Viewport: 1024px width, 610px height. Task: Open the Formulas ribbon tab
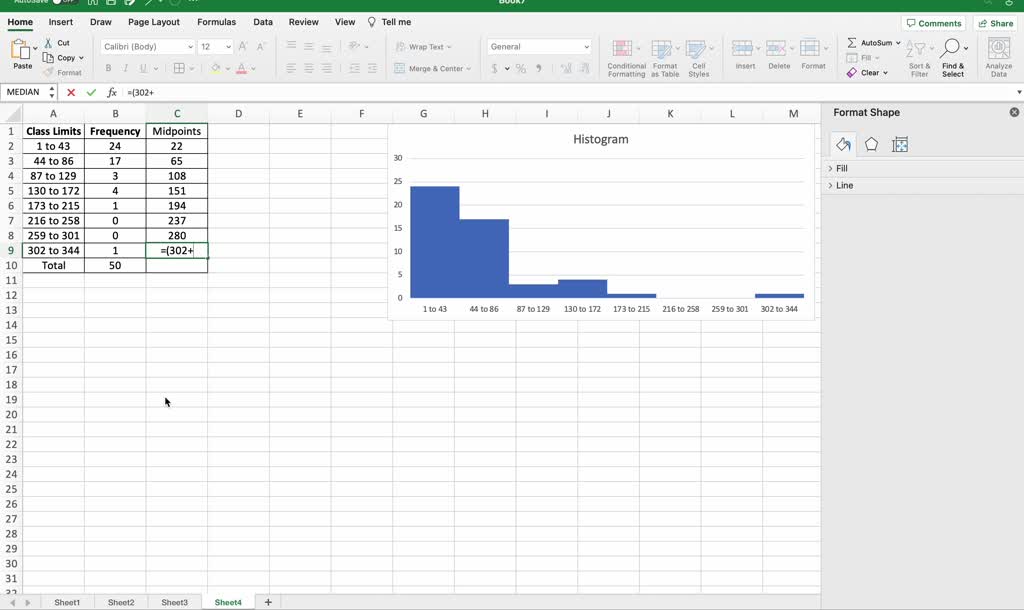(x=216, y=22)
